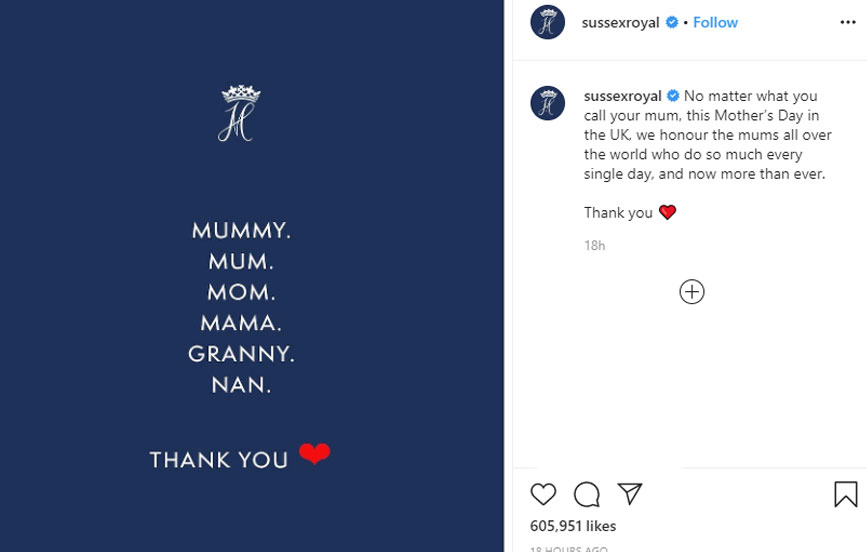This screenshot has height=552, width=867.
Task: Click the red heart emoji in caption
Action: click(668, 212)
